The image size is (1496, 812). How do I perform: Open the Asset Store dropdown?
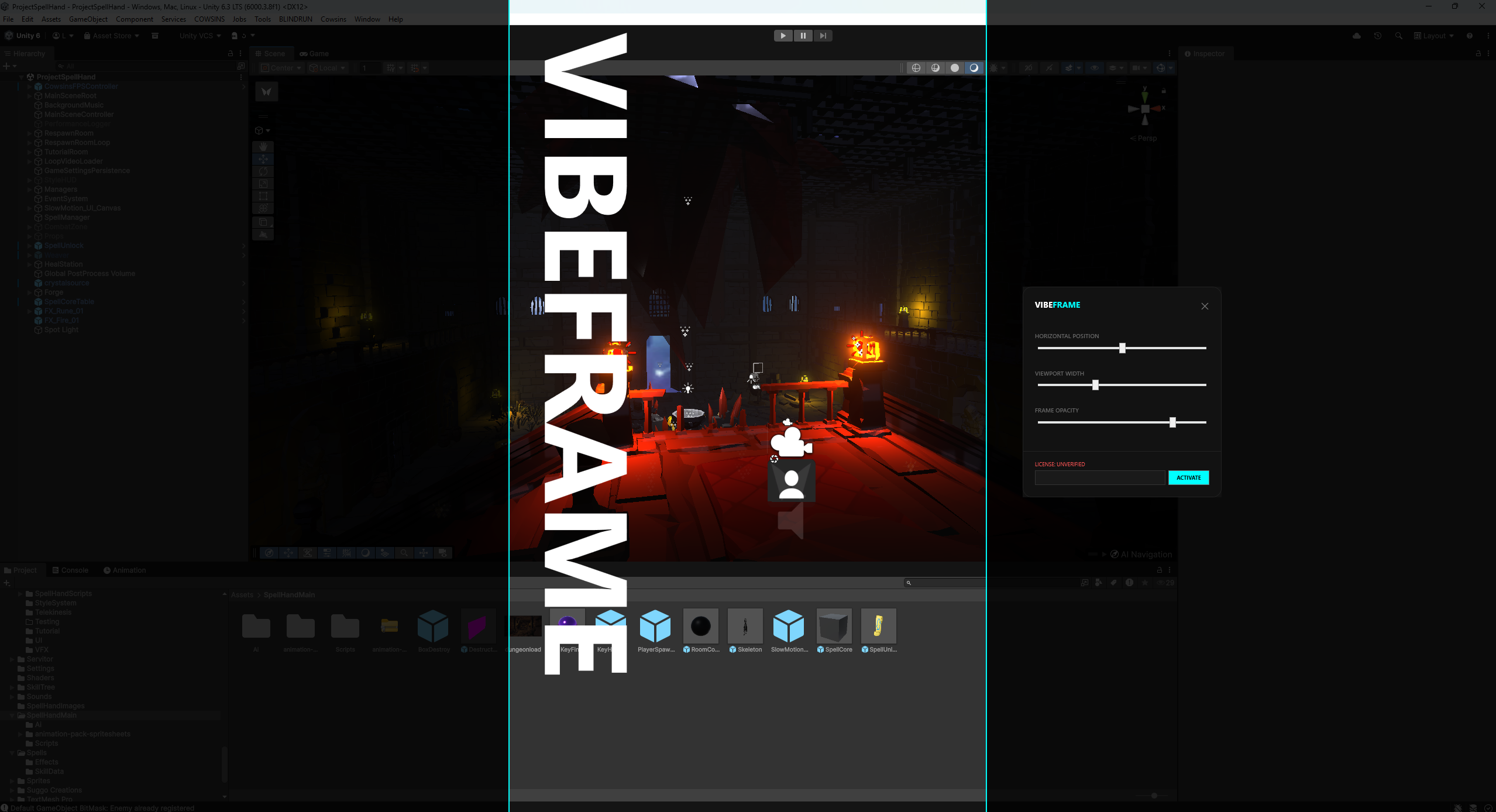[x=112, y=36]
